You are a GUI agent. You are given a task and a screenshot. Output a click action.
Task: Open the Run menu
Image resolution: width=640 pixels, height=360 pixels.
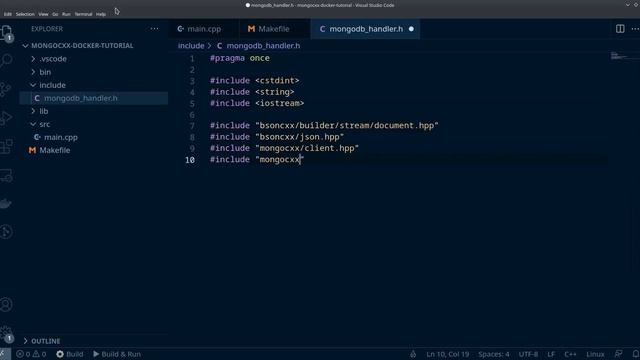pos(66,14)
